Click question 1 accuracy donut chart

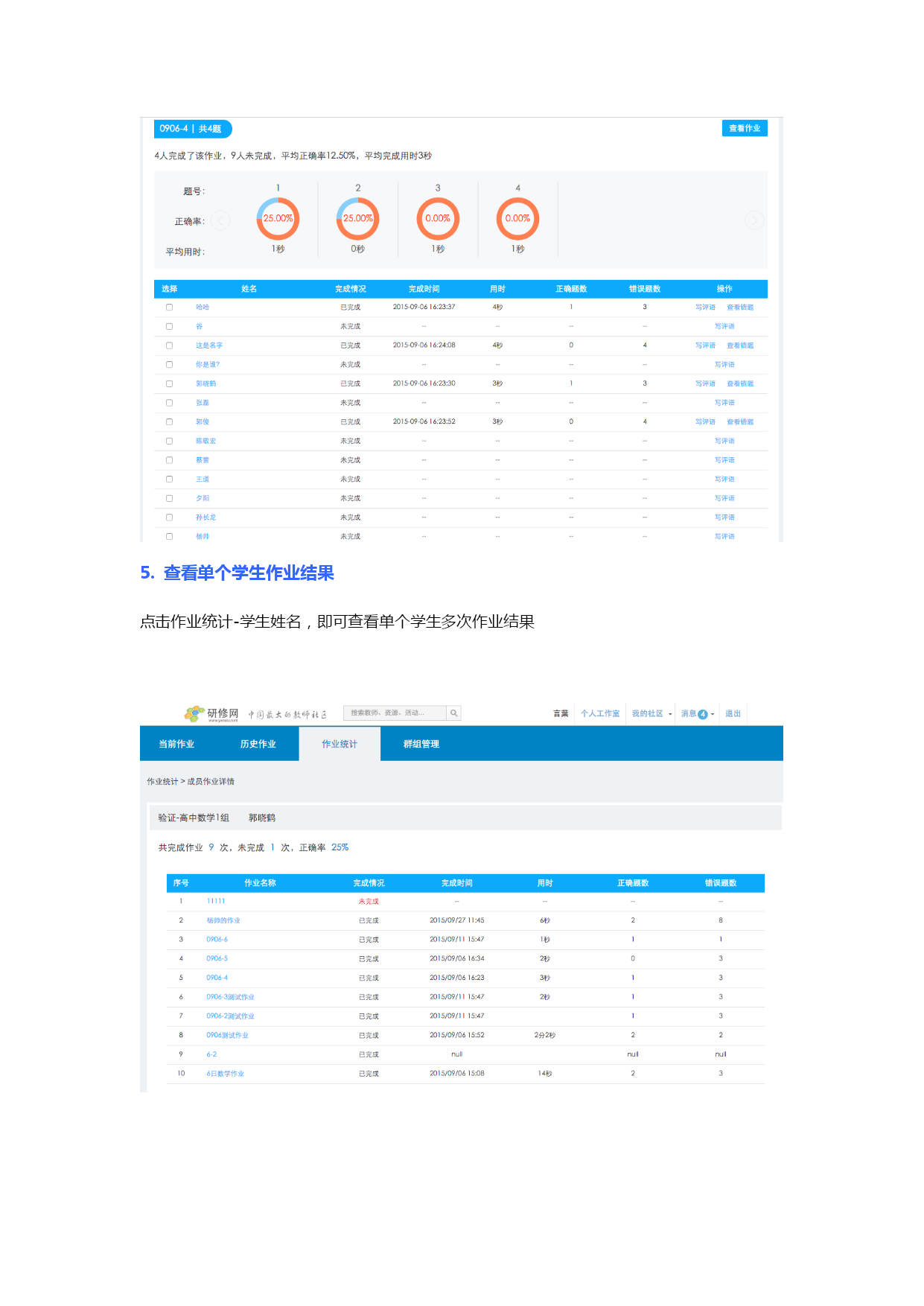click(278, 219)
